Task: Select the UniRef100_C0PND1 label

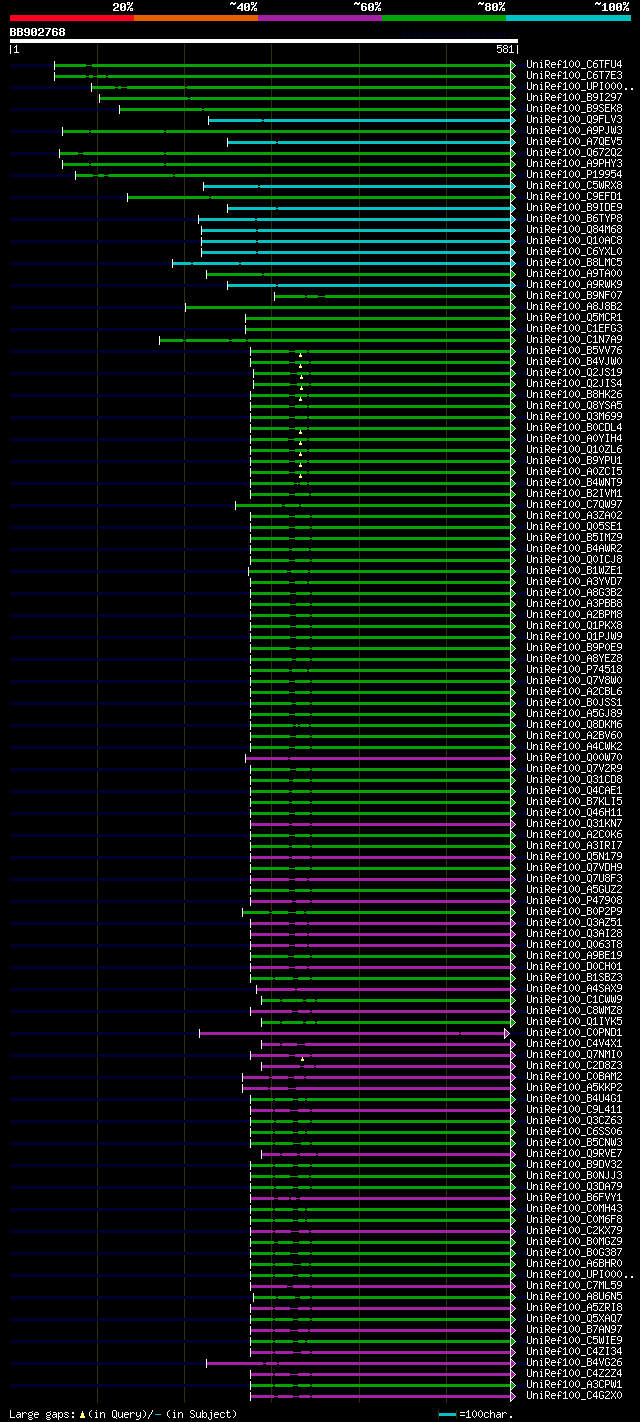Action: [575, 1033]
